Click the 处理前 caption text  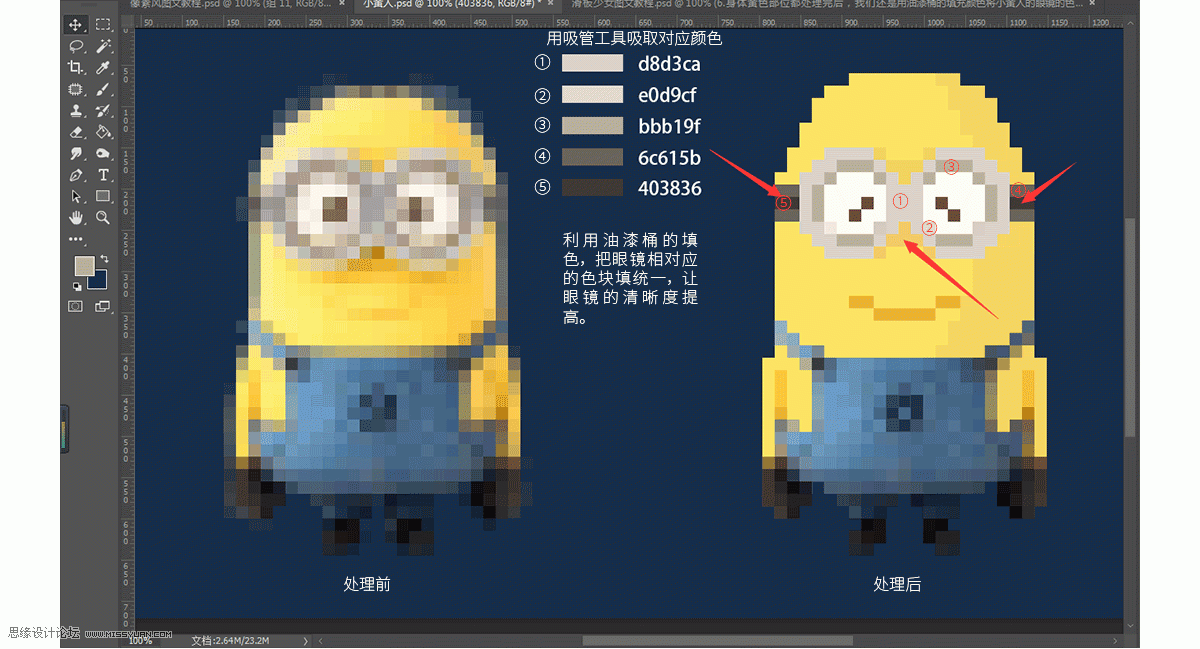coord(367,584)
